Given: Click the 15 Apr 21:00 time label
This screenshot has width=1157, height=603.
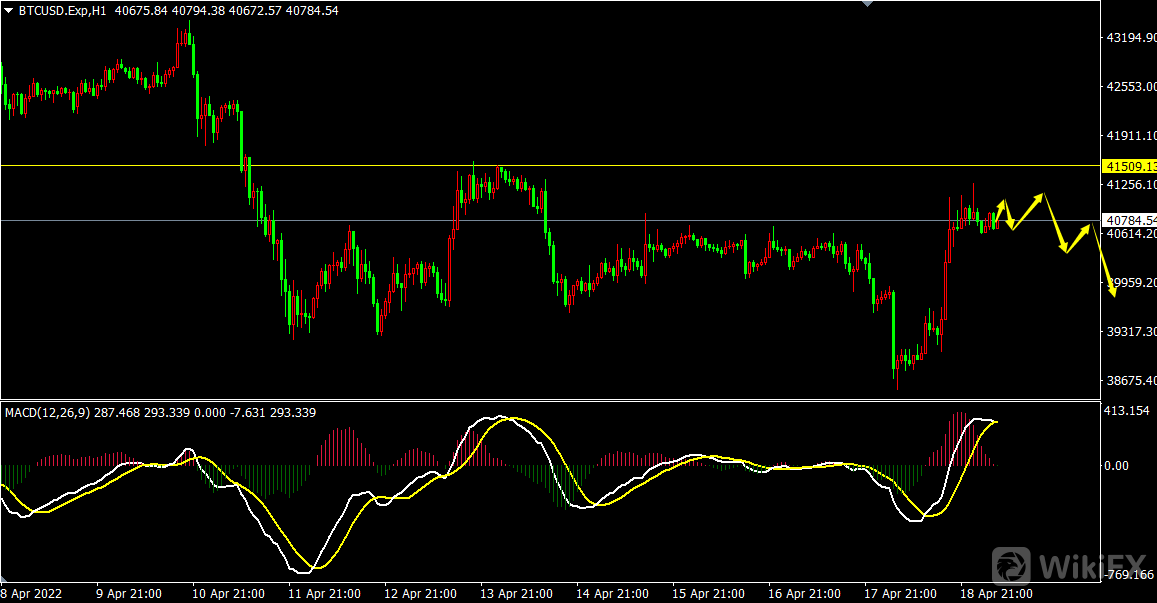Looking at the screenshot, I should (x=708, y=593).
